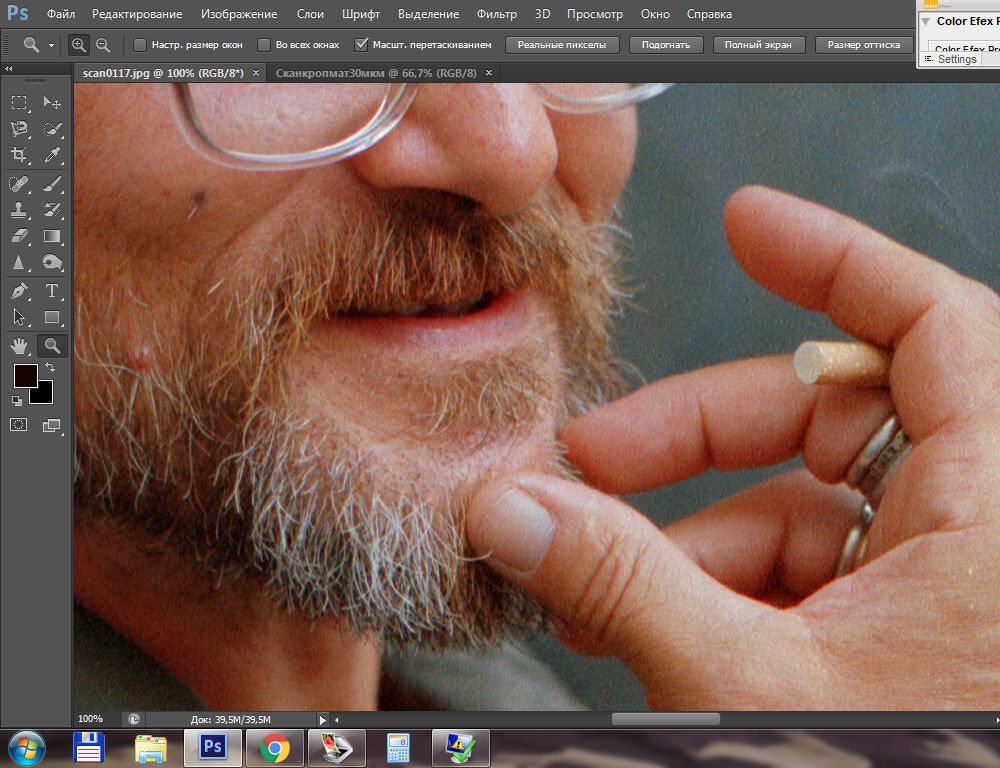The width and height of the screenshot is (1000, 768).
Task: Click the zoom out magnifier in options bar
Action: 103,45
